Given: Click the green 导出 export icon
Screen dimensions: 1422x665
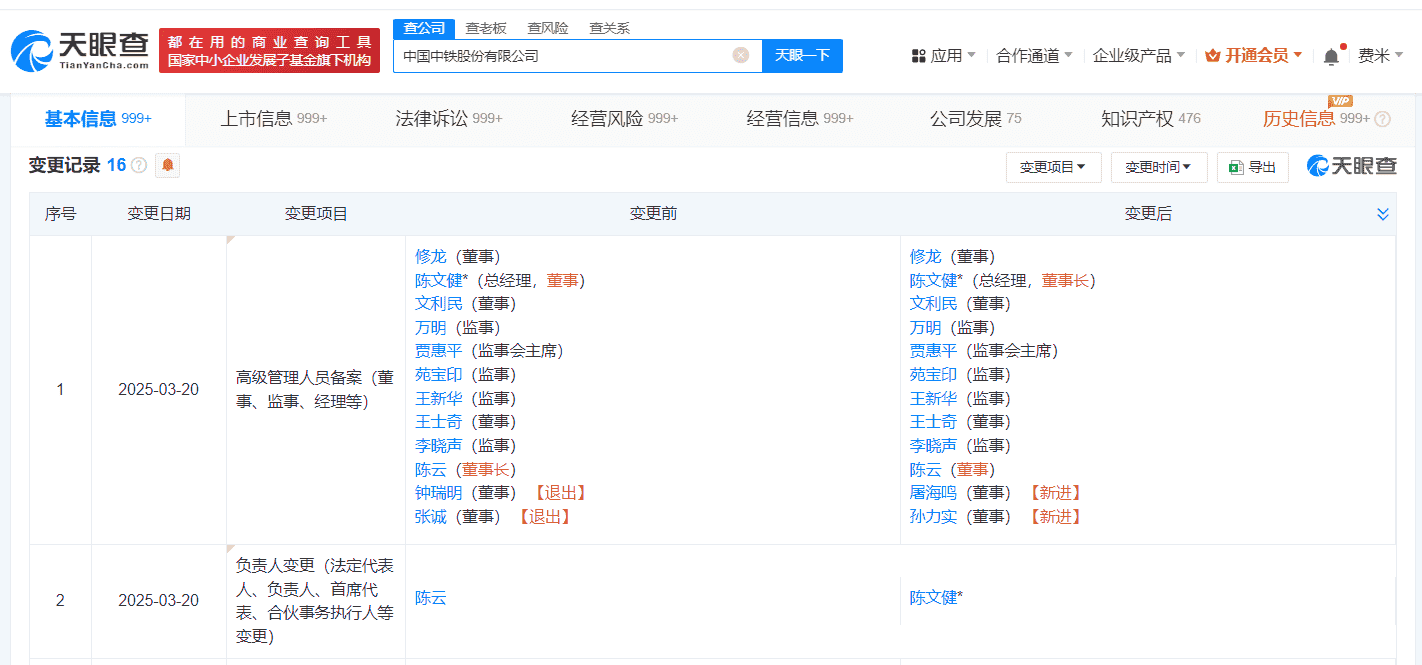Looking at the screenshot, I should (1234, 167).
